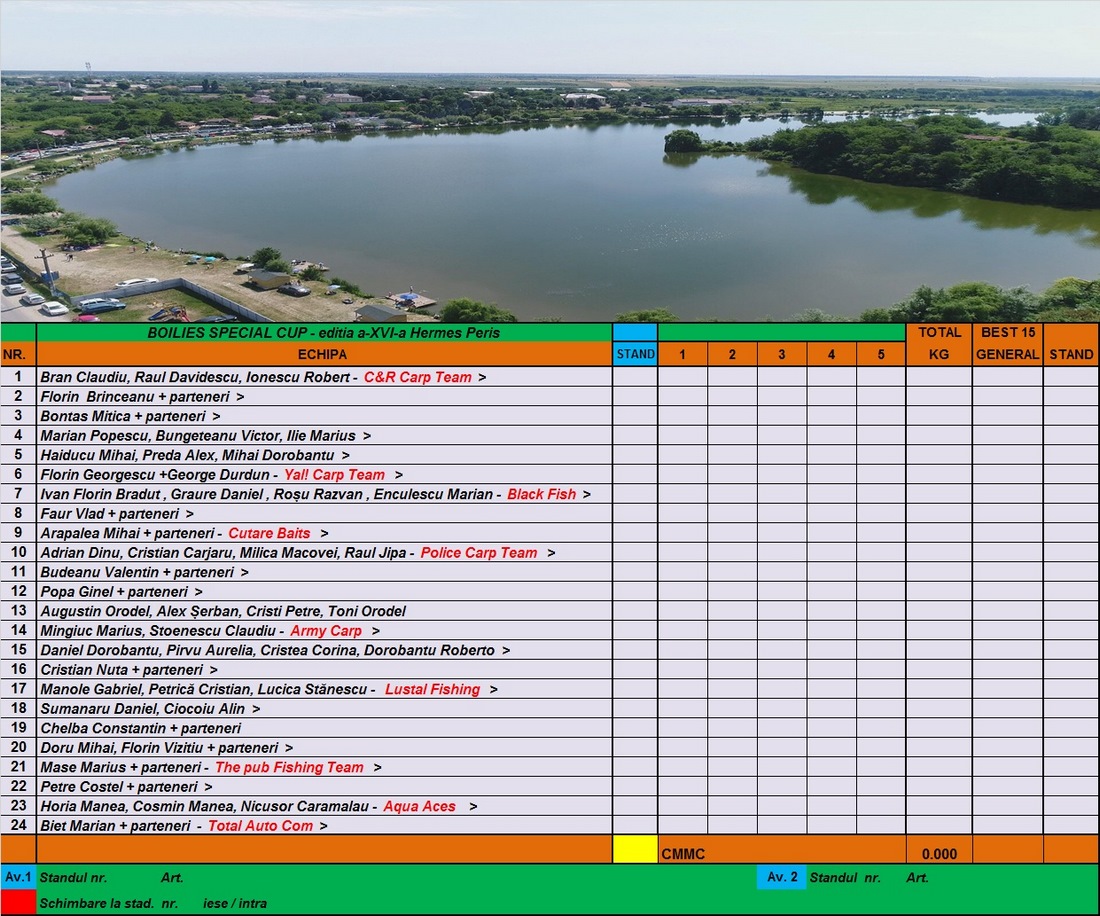Select the blue Av. 2 cell

coord(781,877)
